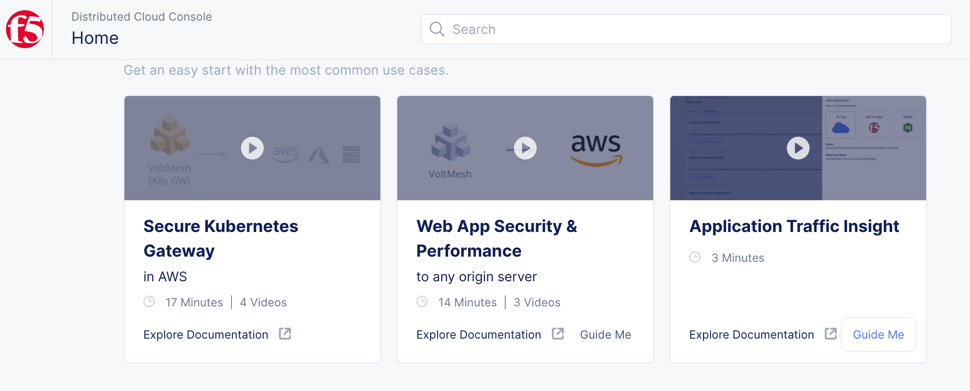970x391 pixels.
Task: Select the Secure Kubernetes Gateway card title
Action: 221,238
